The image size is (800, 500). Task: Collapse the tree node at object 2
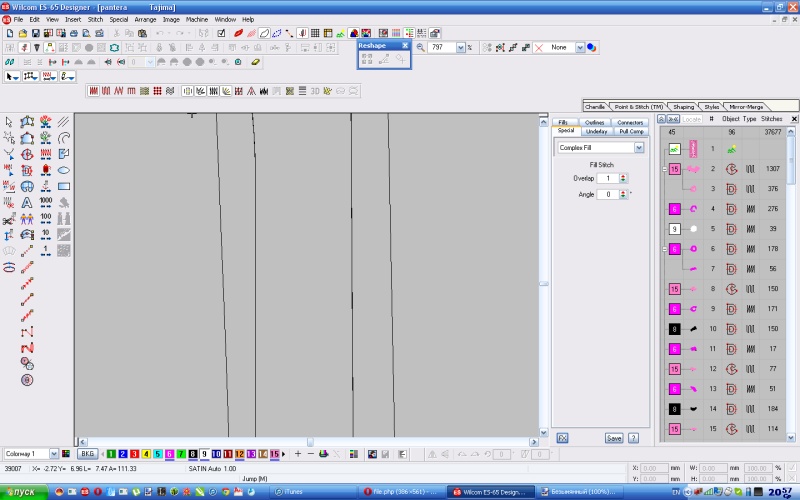pos(663,170)
